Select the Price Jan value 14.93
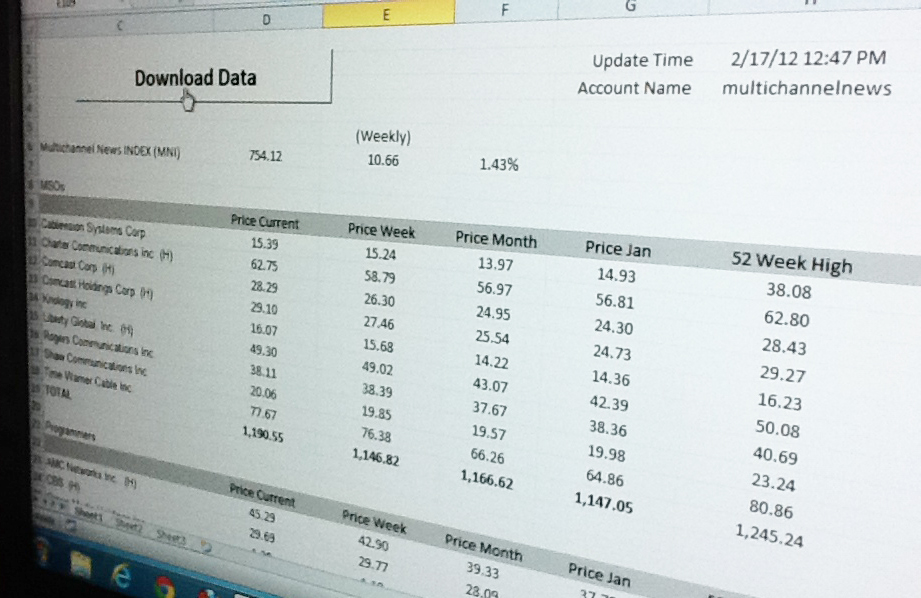Image resolution: width=921 pixels, height=598 pixels. [616, 275]
